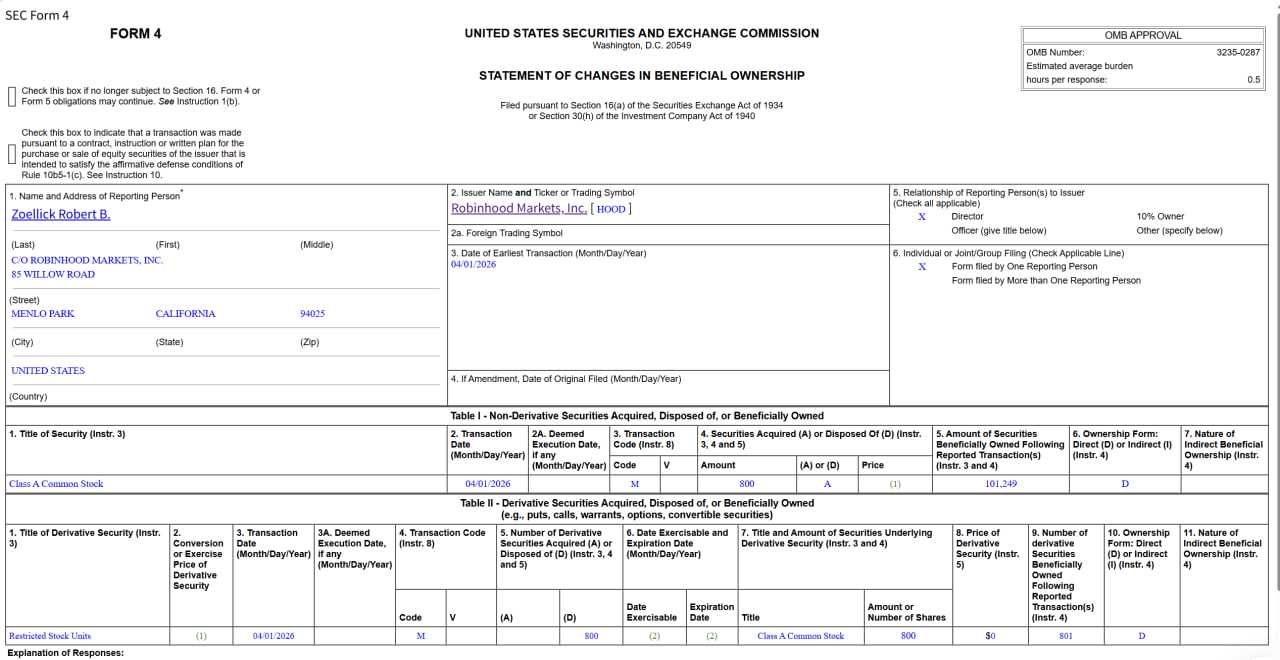The height and width of the screenshot is (660, 1280).
Task: Click the HOOD ticker symbol link
Action: [x=611, y=209]
